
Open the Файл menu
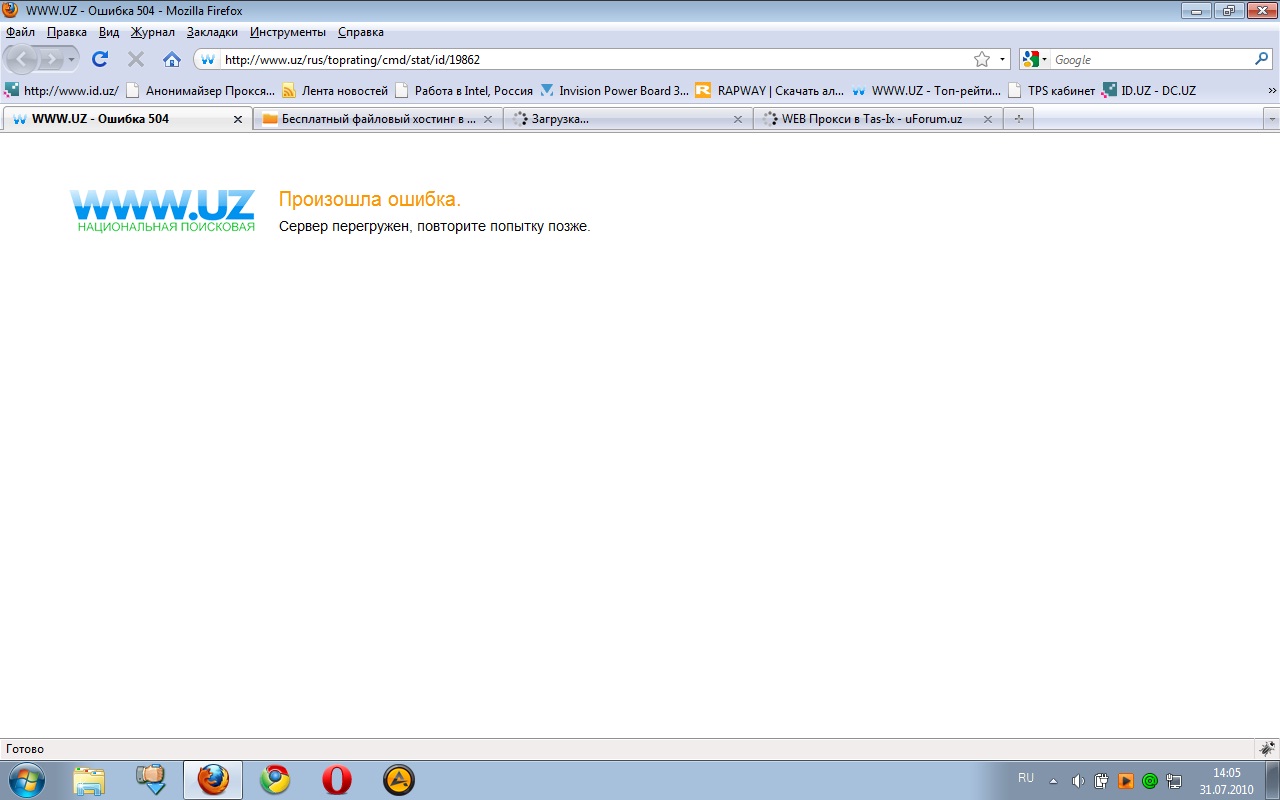20,32
